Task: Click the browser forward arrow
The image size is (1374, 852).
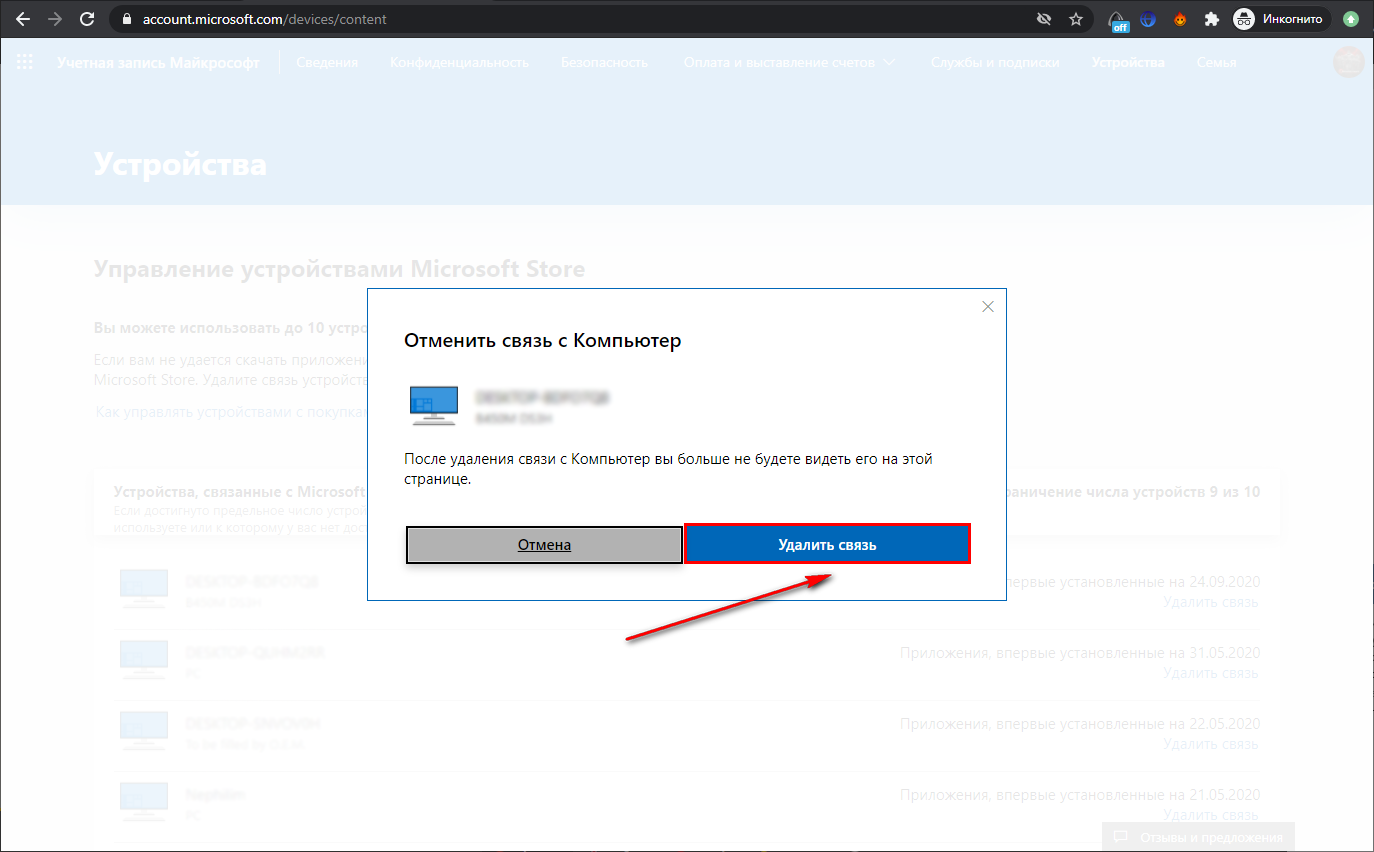Action: tap(55, 19)
